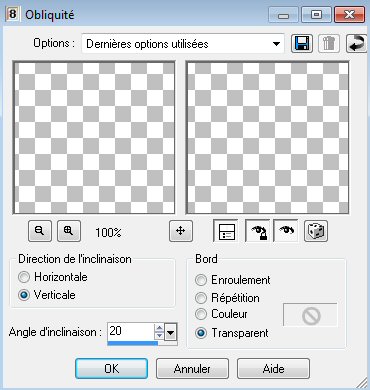Save the preset with the floppy disk icon

tap(302, 44)
